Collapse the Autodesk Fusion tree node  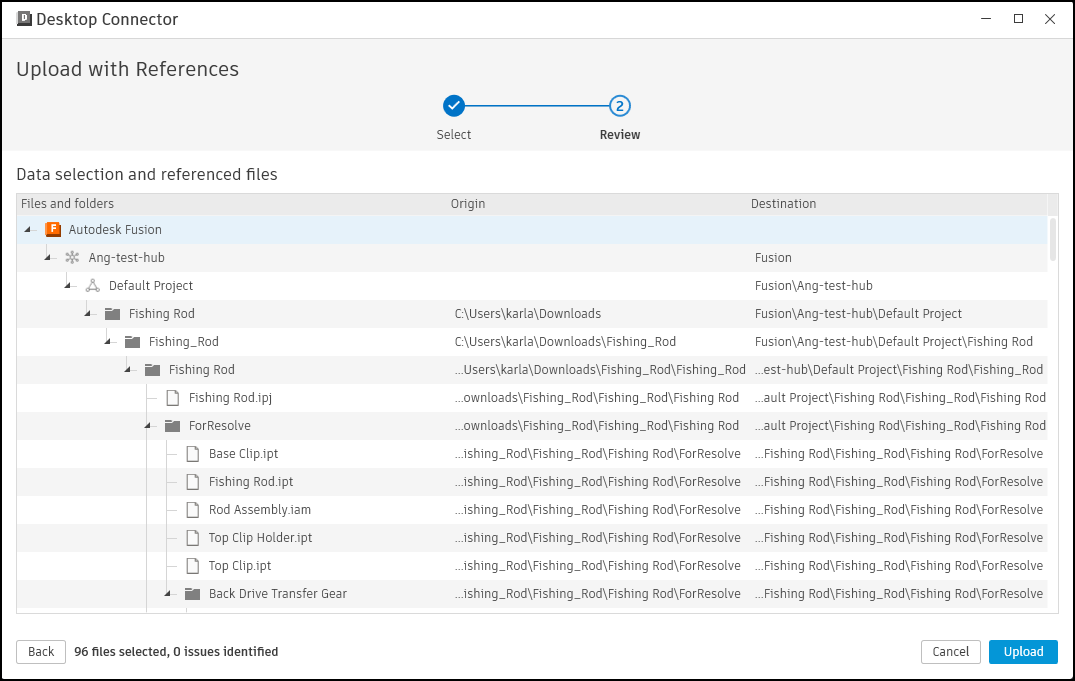tap(28, 229)
